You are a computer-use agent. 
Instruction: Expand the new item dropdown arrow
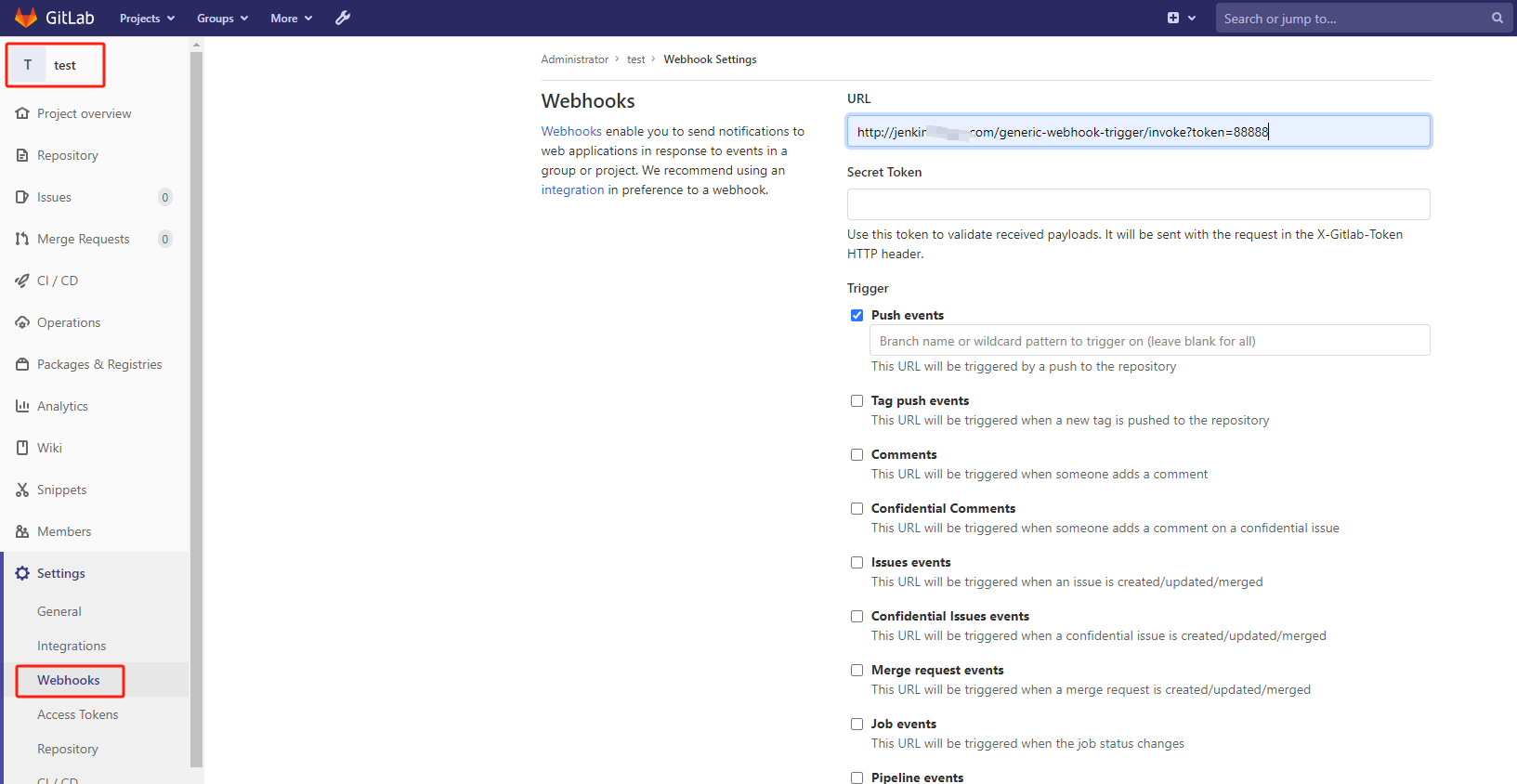[1192, 18]
